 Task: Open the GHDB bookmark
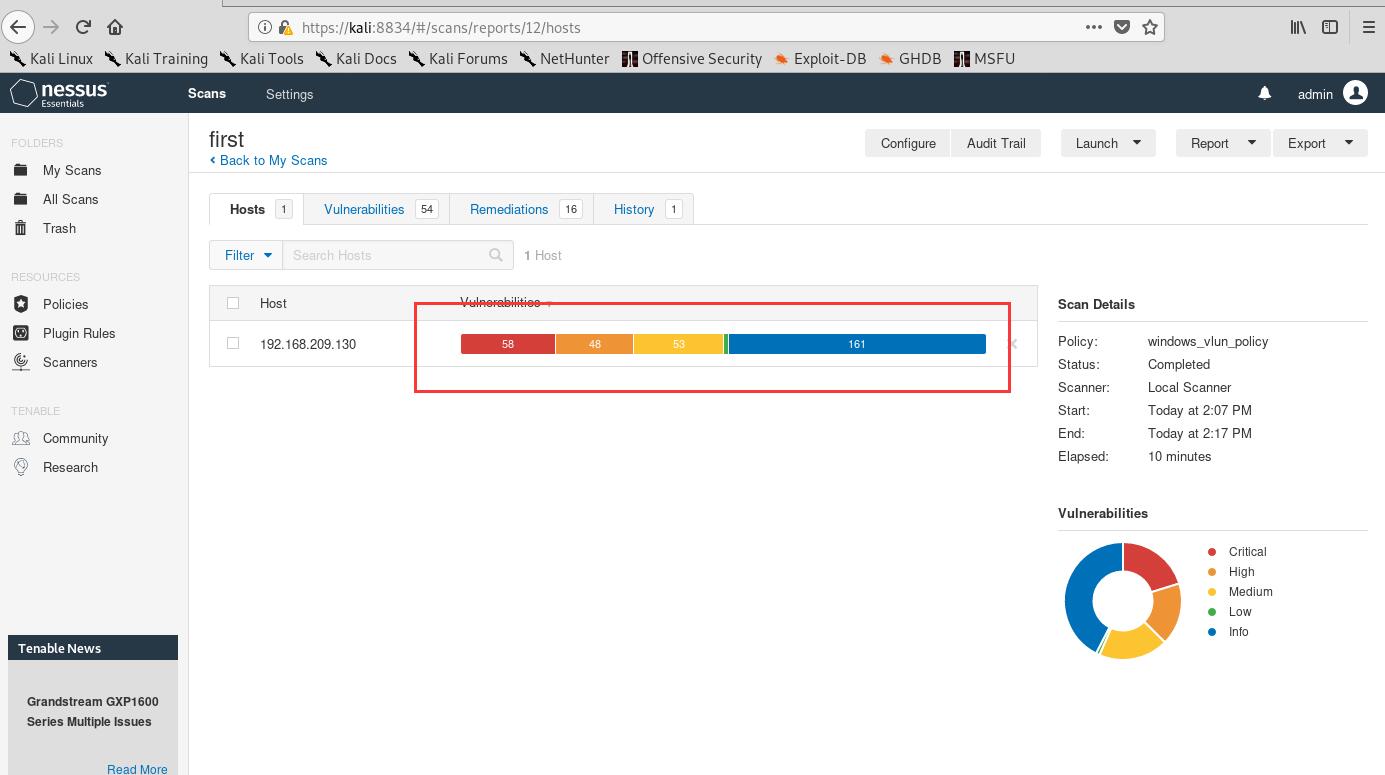click(909, 58)
